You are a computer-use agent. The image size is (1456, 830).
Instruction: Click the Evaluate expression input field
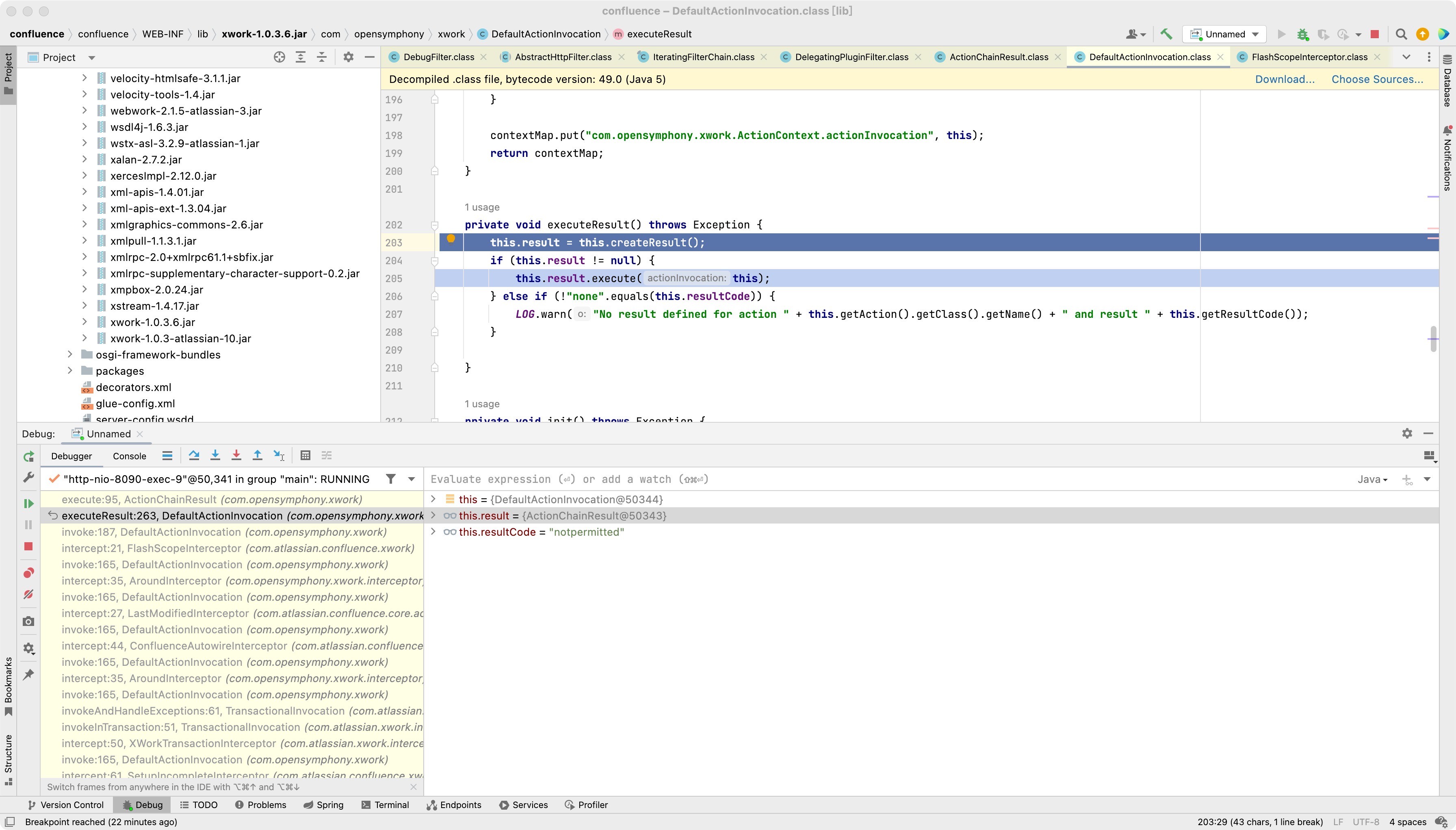point(888,479)
